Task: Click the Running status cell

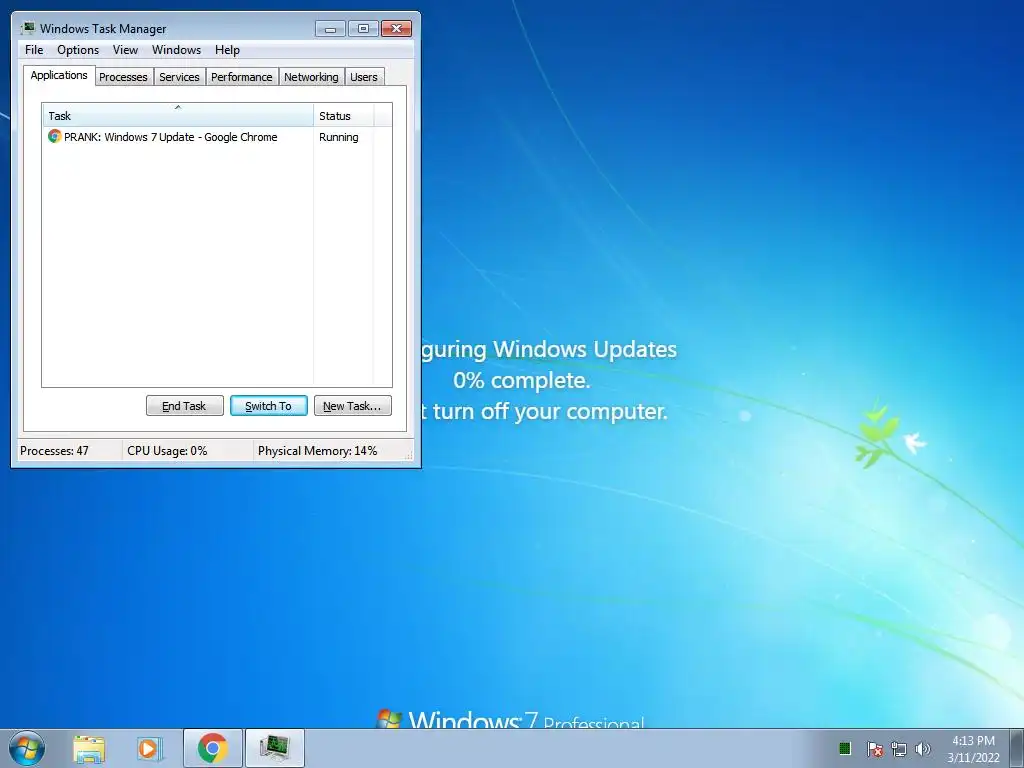Action: coord(338,137)
